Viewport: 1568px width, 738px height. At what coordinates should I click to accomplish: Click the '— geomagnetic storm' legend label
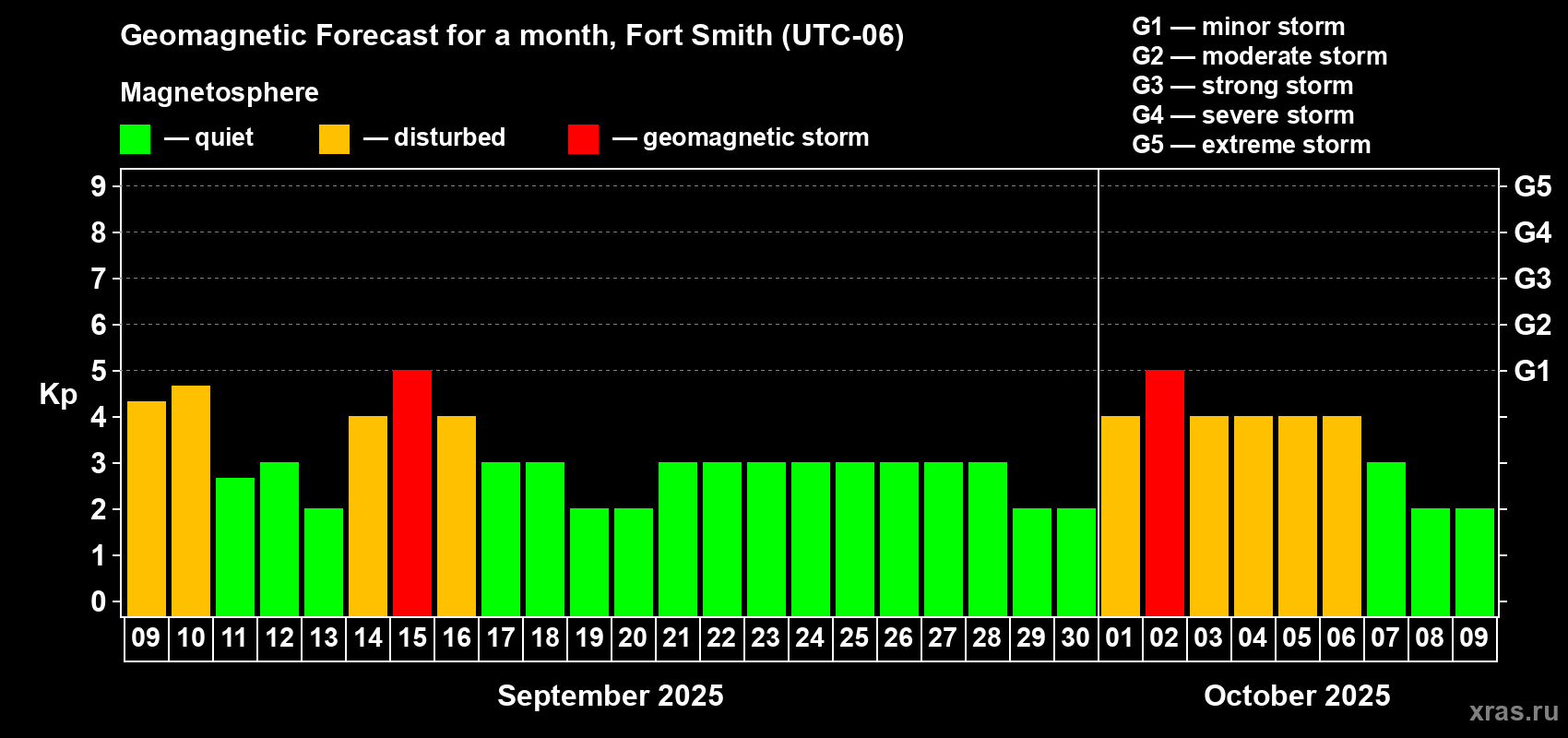(741, 138)
